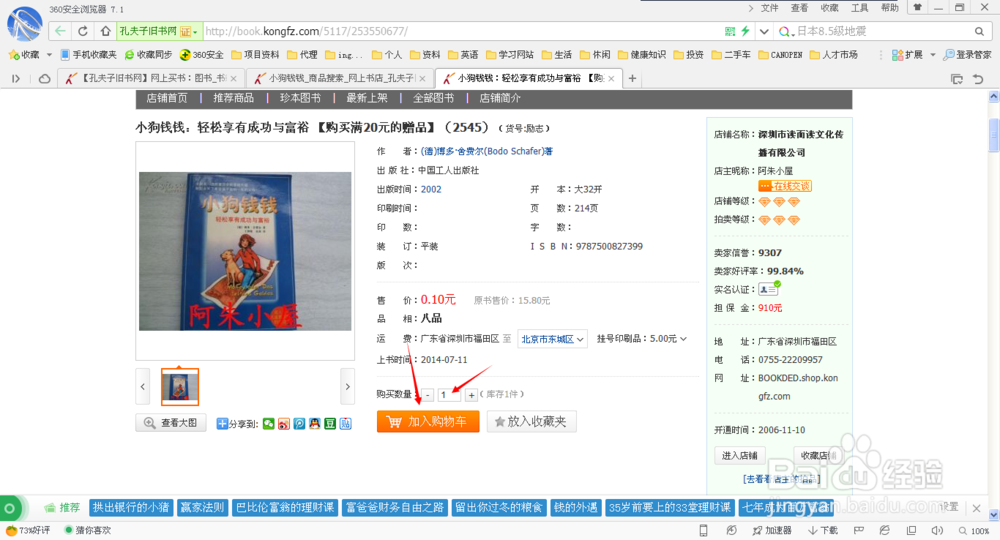Open the browser home page icon

pos(106,31)
